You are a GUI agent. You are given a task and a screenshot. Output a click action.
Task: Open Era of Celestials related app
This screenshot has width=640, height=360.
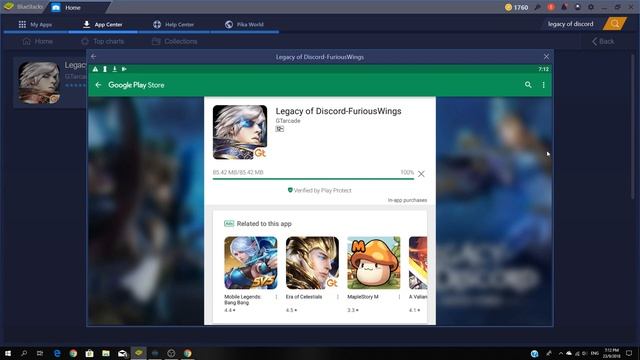click(312, 263)
